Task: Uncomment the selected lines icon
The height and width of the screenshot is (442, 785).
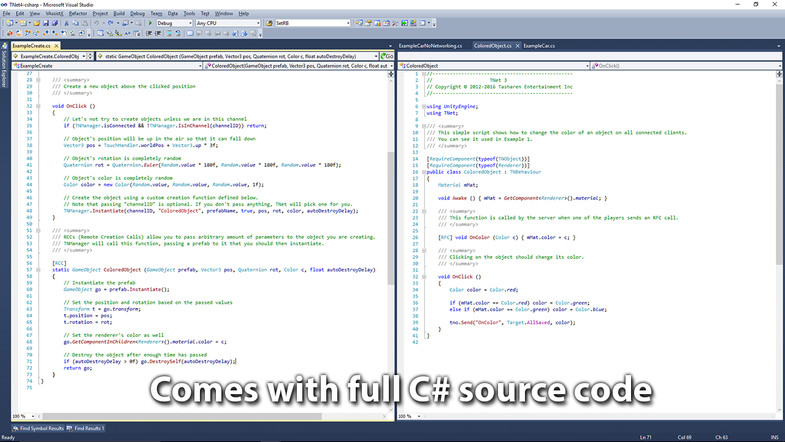Action: click(178, 34)
